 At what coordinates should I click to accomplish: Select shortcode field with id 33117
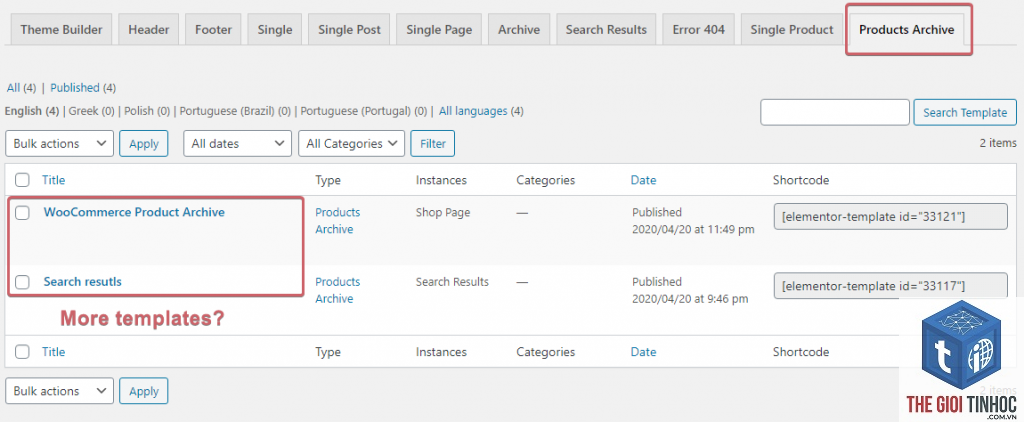point(891,285)
